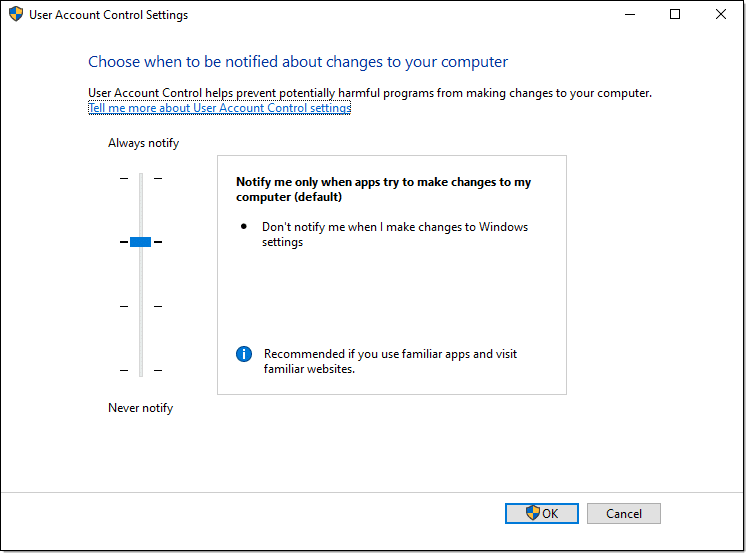Click Cancel to discard changes

click(x=623, y=513)
